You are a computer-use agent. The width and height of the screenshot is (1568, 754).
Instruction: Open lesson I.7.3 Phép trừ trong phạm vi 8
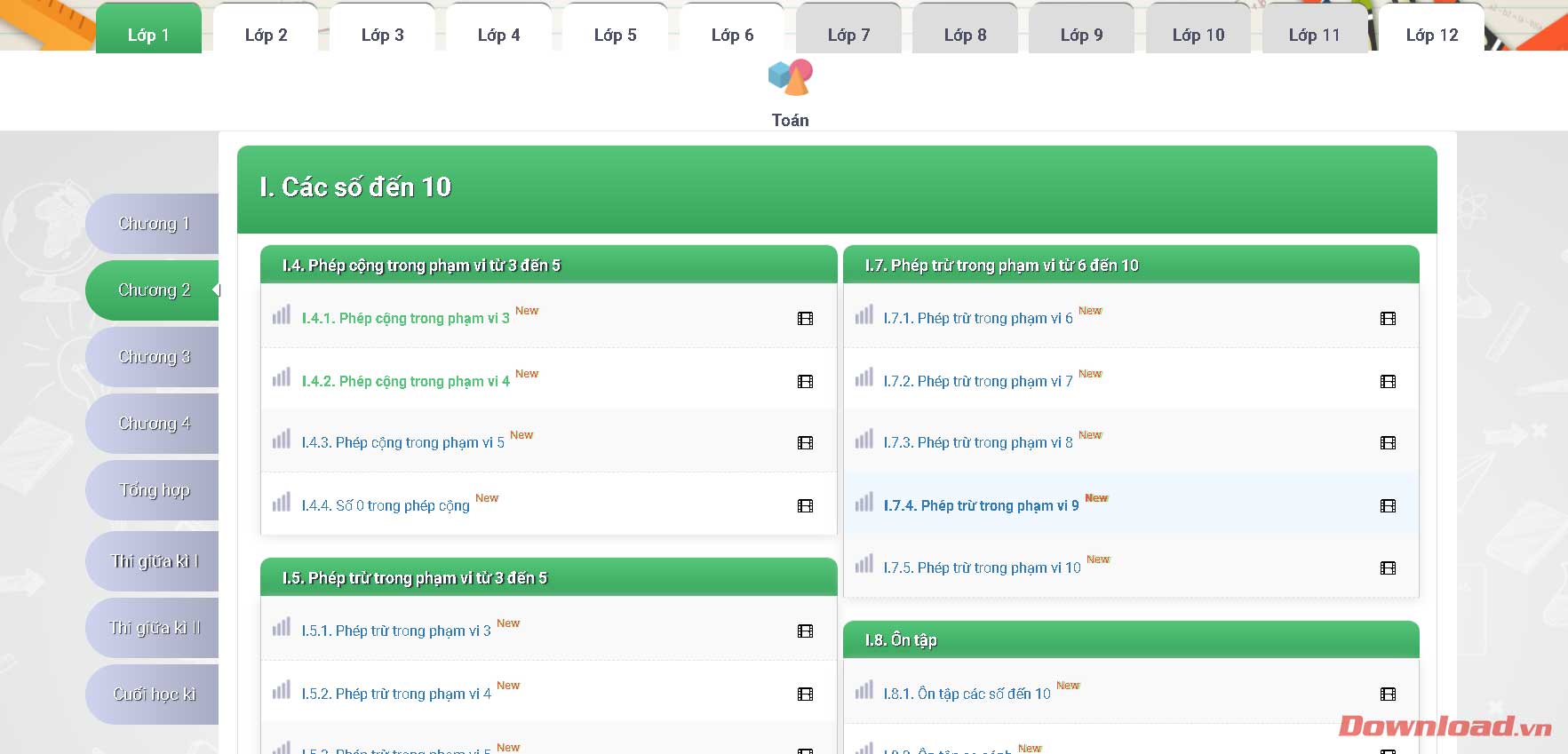pos(977,443)
